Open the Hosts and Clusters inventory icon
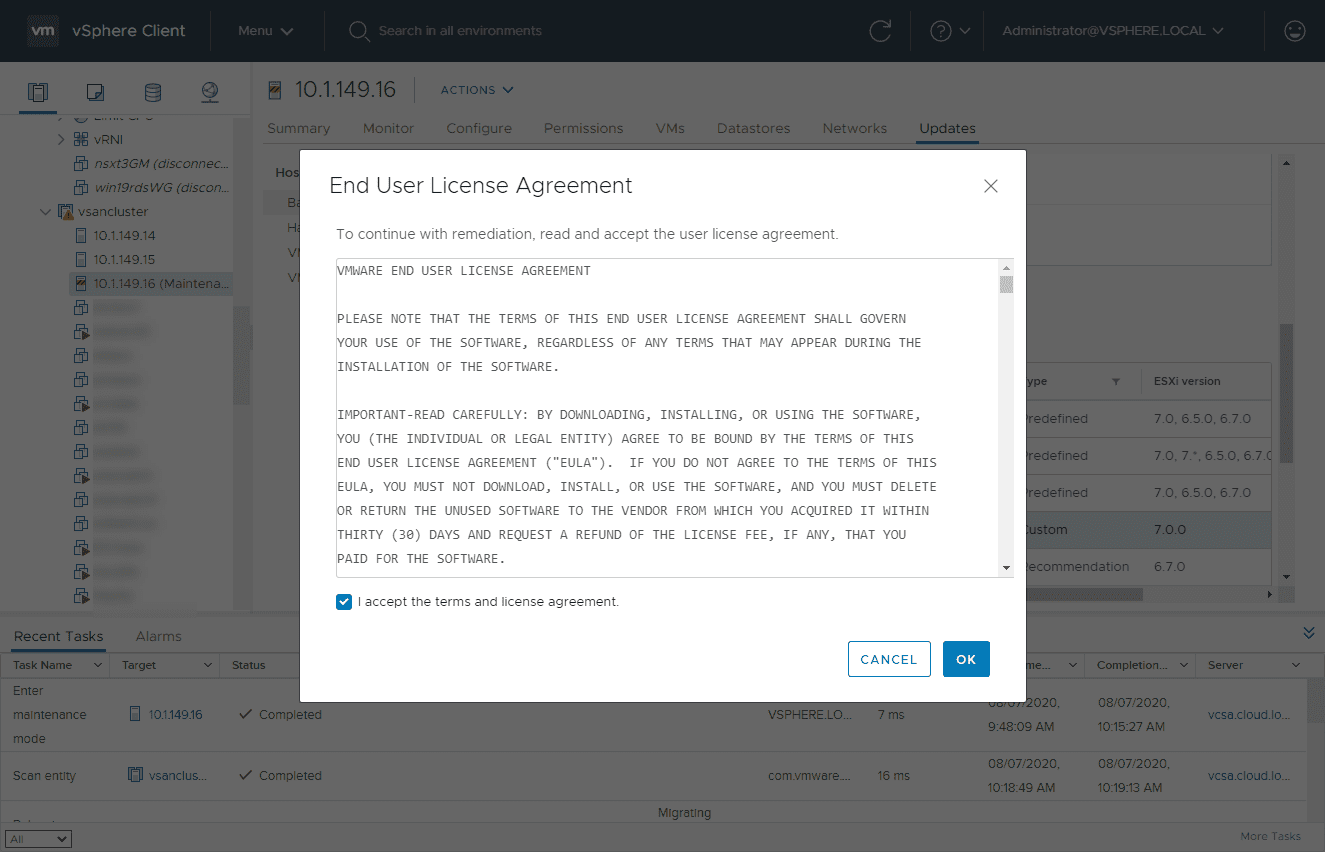Screen dimensions: 1325x852 tap(37, 91)
